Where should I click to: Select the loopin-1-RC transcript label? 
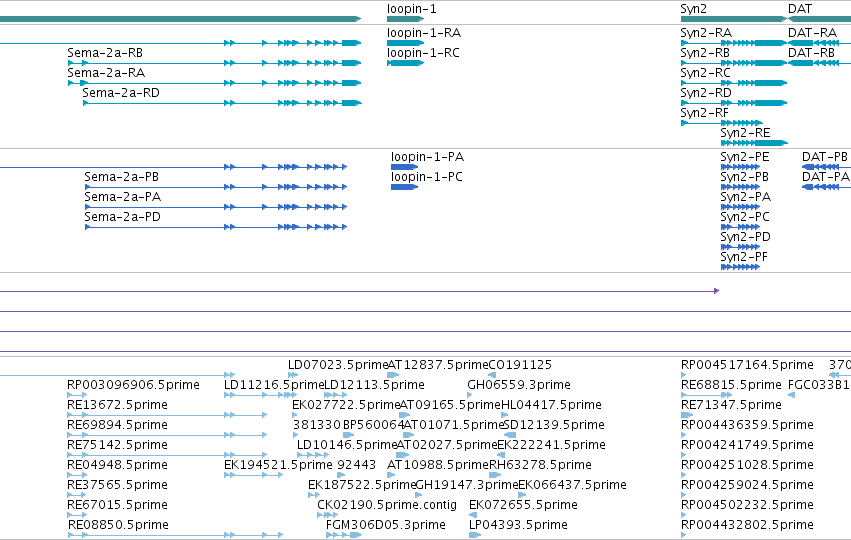point(423,53)
